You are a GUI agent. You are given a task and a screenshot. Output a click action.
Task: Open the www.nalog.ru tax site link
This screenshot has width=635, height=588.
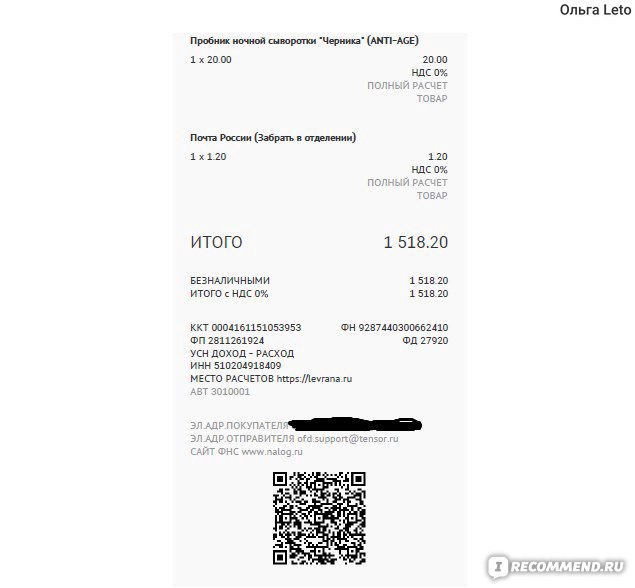(x=272, y=452)
